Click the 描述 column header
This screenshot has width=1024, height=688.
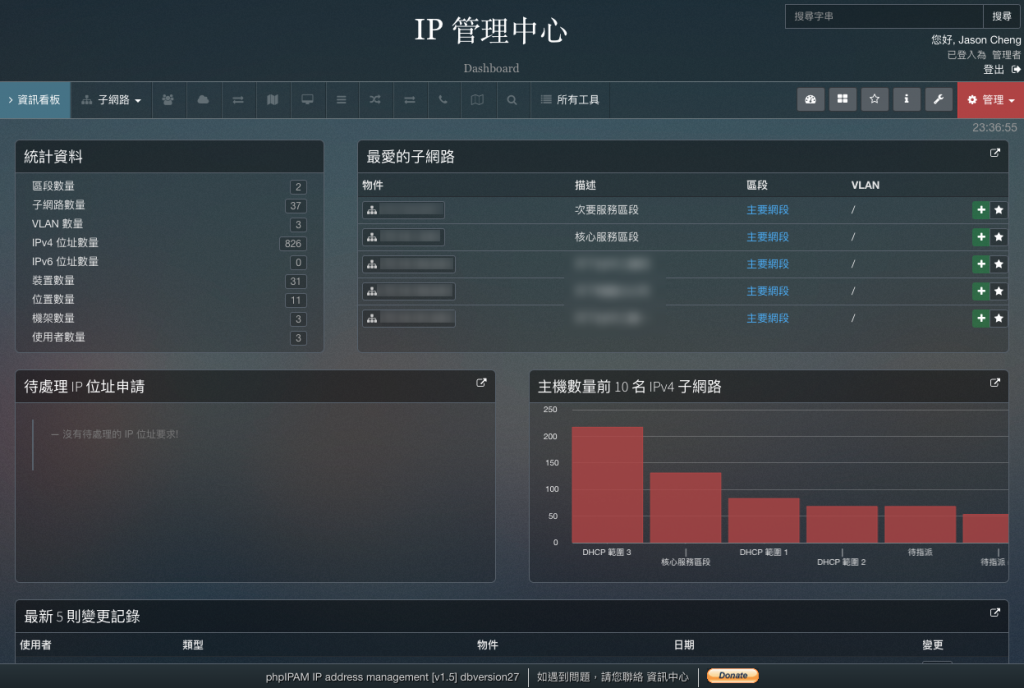[585, 185]
